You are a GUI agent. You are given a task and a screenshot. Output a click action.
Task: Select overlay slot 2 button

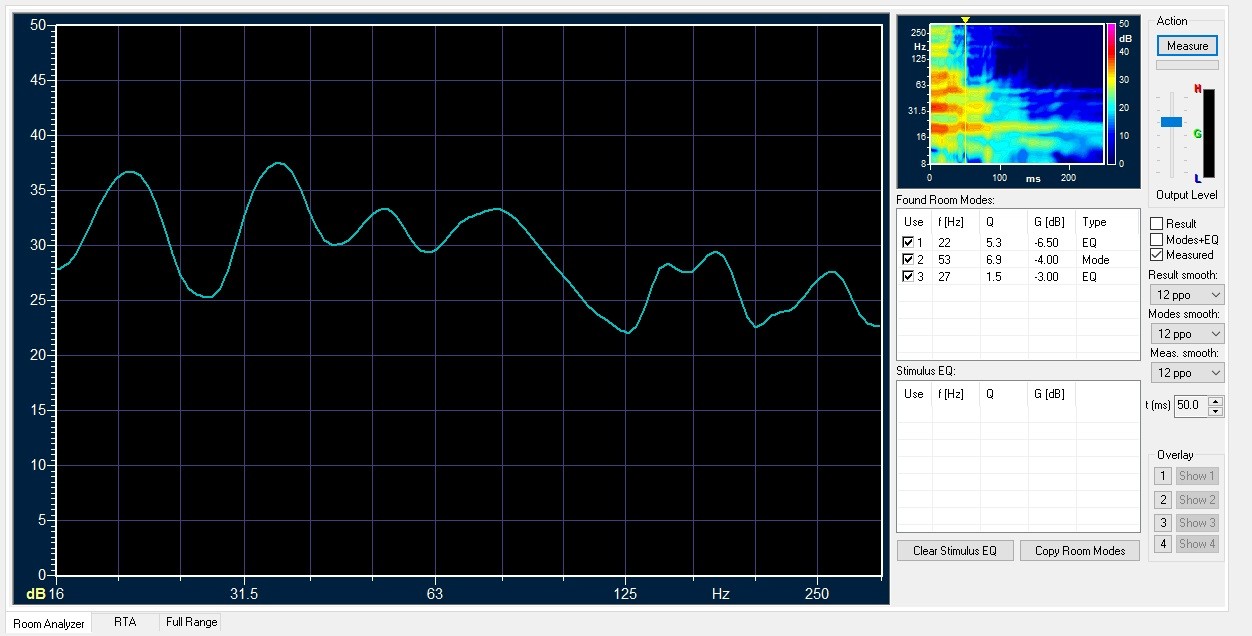coord(1162,500)
